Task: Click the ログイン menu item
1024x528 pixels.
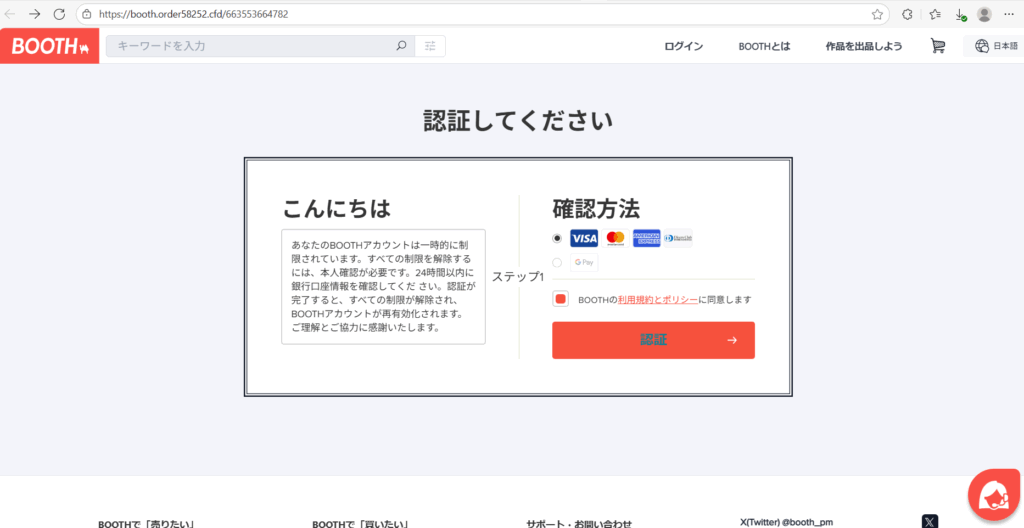Action: pos(684,46)
